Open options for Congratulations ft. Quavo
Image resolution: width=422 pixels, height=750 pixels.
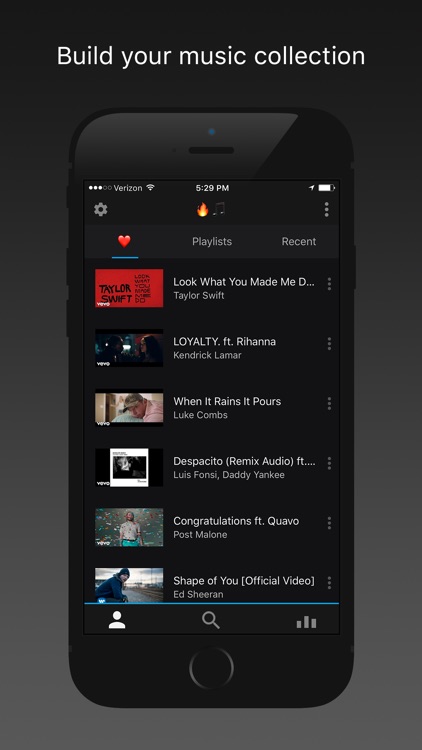(x=329, y=523)
